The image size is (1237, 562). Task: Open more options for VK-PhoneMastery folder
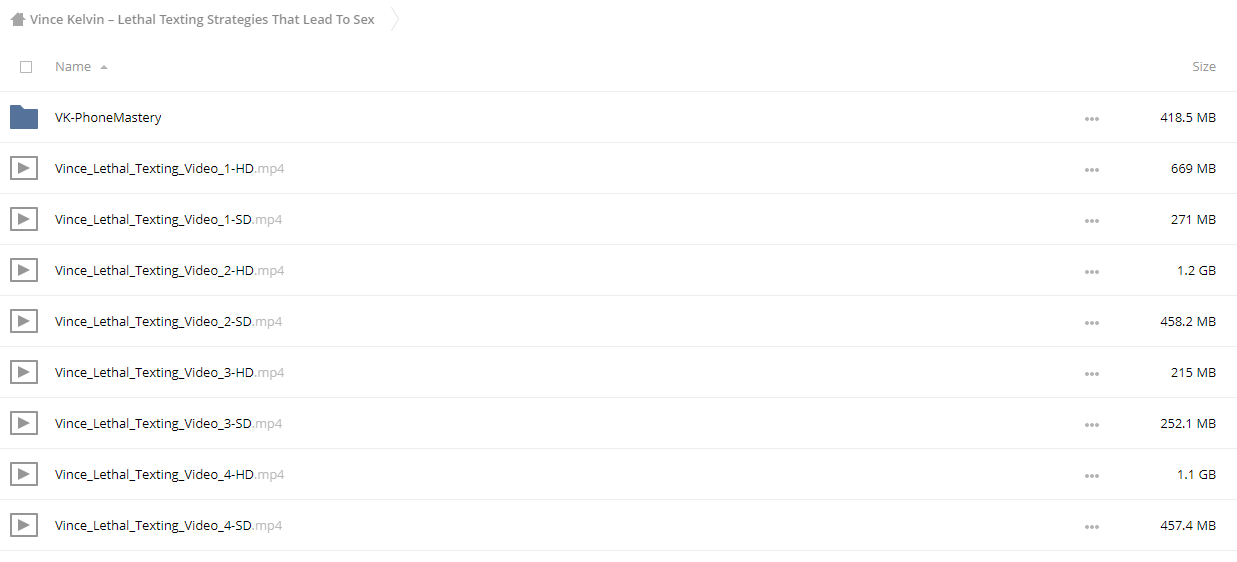(1091, 118)
